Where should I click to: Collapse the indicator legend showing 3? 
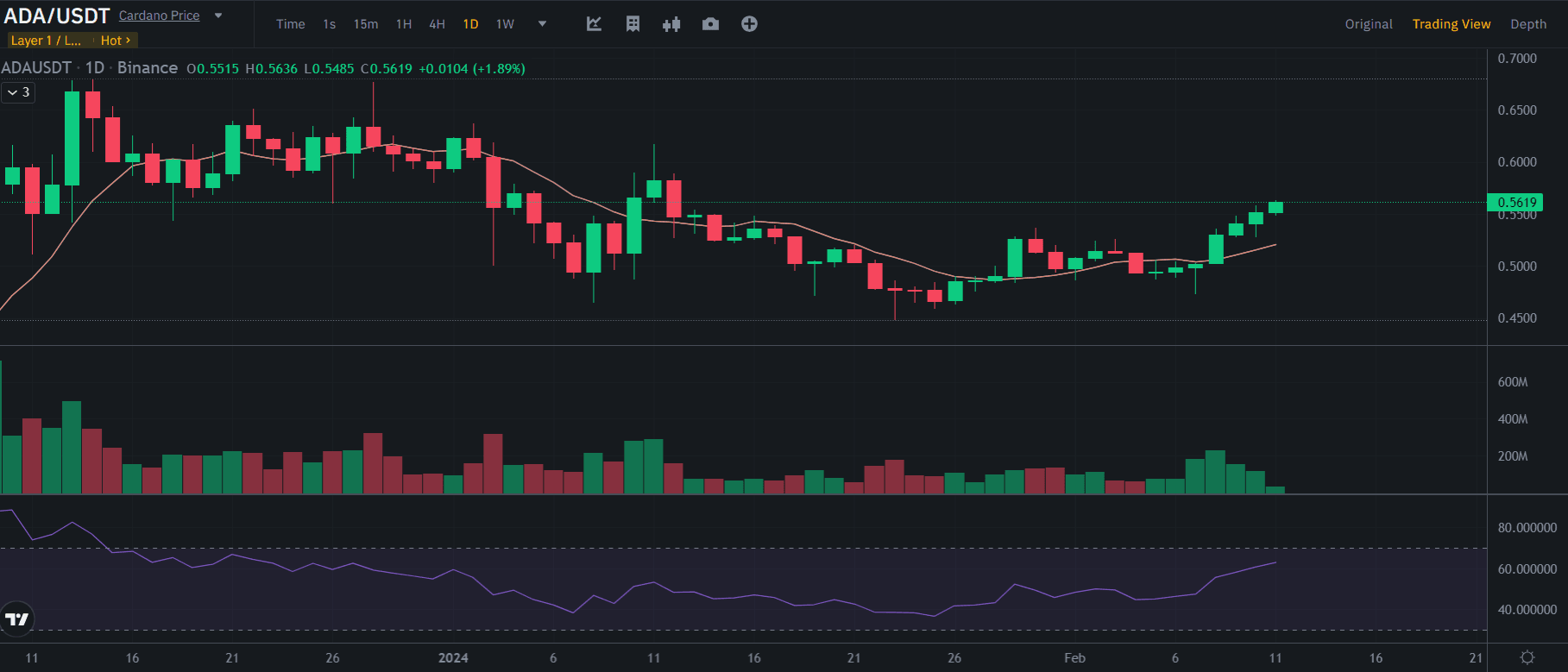(18, 92)
